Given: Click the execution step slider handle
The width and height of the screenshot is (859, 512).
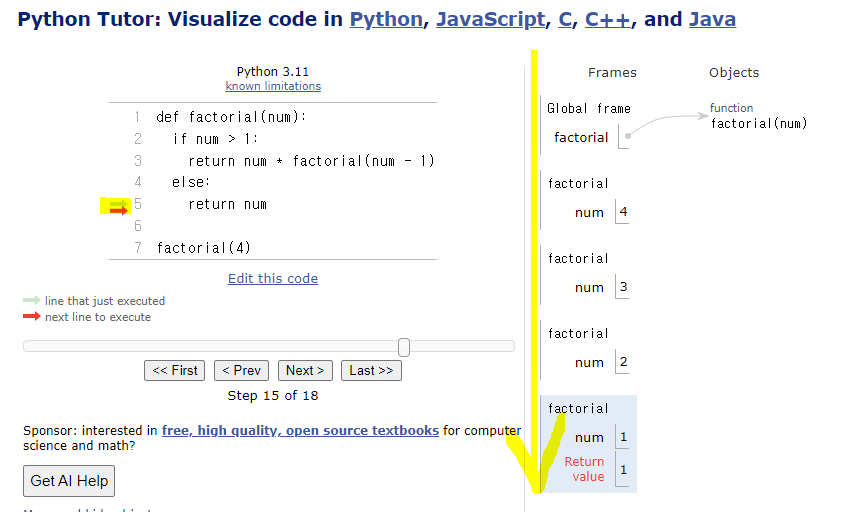Looking at the screenshot, I should (404, 347).
